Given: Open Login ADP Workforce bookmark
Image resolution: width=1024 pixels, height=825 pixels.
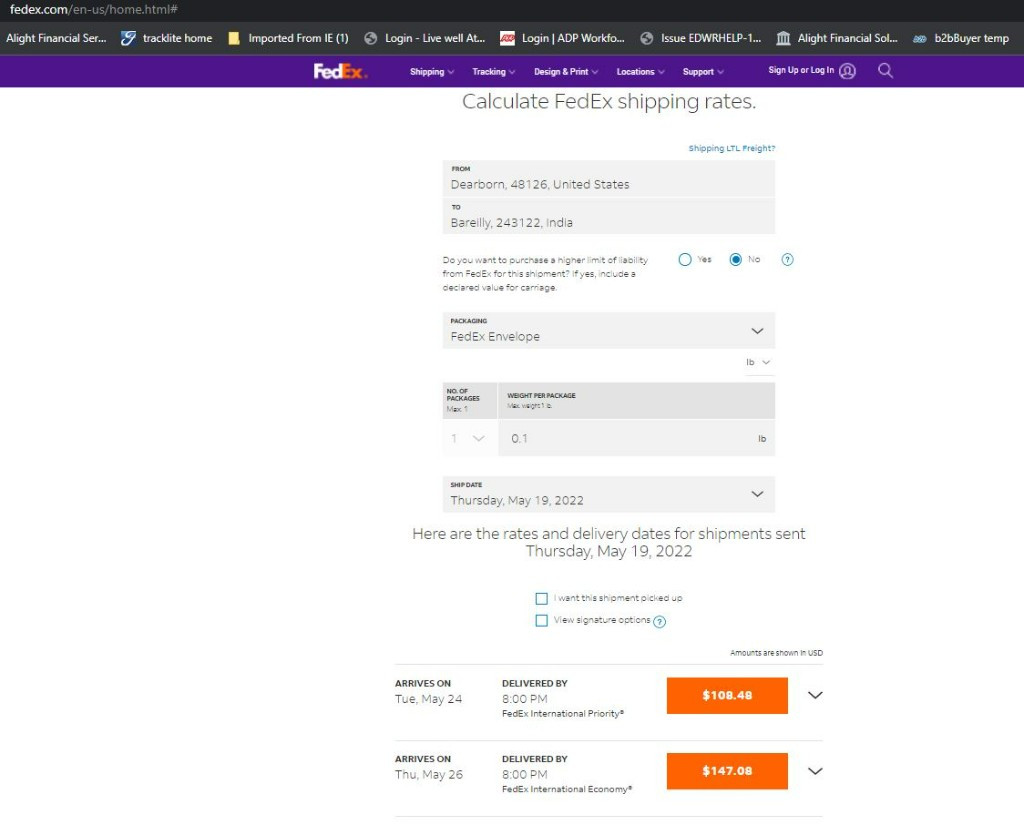Looking at the screenshot, I should [563, 38].
